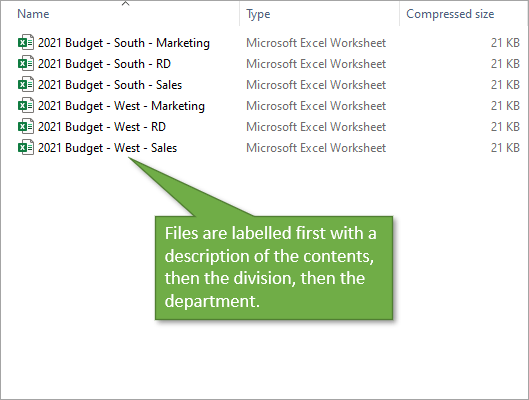Select file '2021 Budget - West - Sales'
The height and width of the screenshot is (400, 529).
point(107,148)
